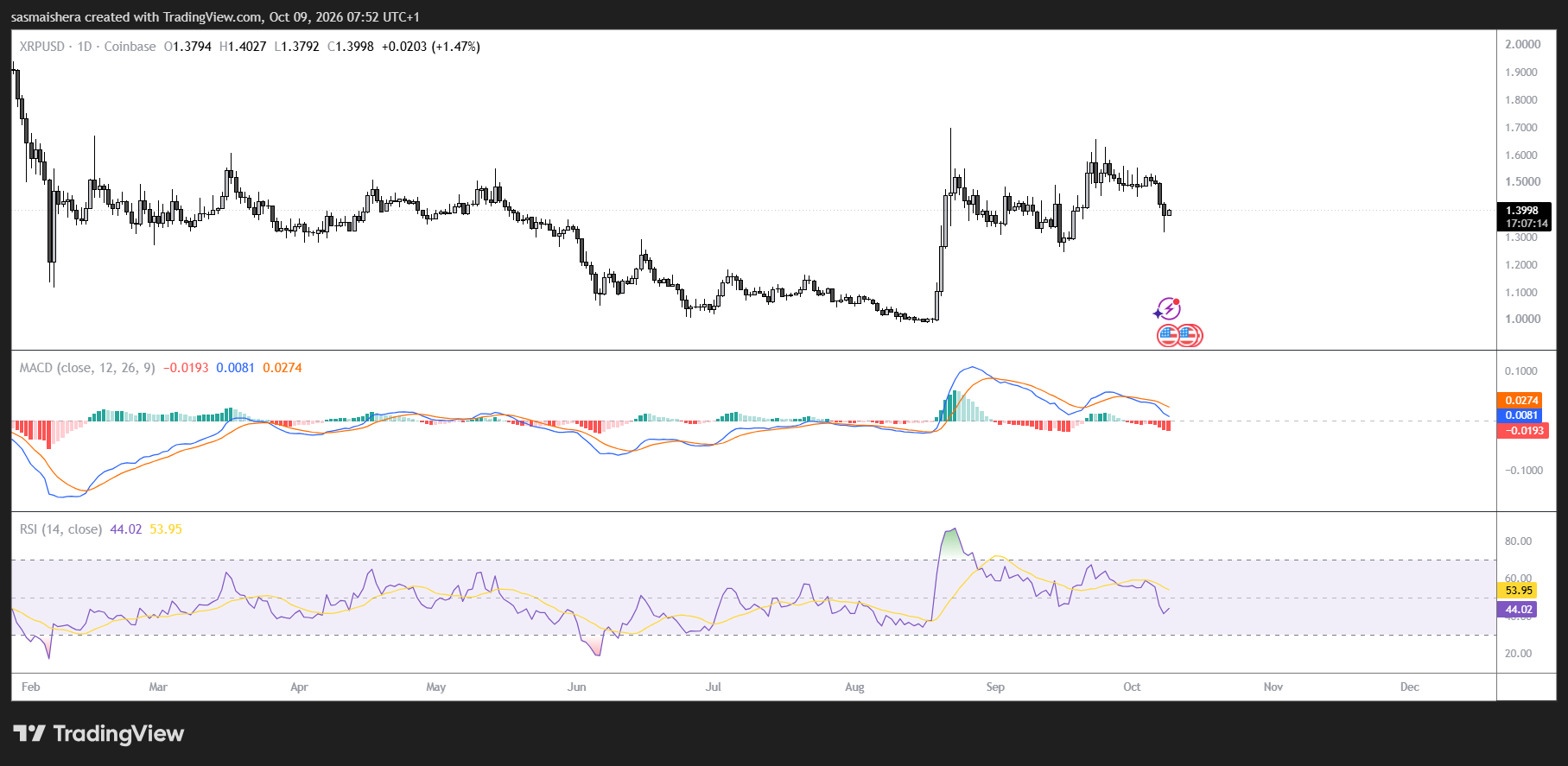Click the Sep label on the time axis
The height and width of the screenshot is (766, 1568).
(x=995, y=687)
